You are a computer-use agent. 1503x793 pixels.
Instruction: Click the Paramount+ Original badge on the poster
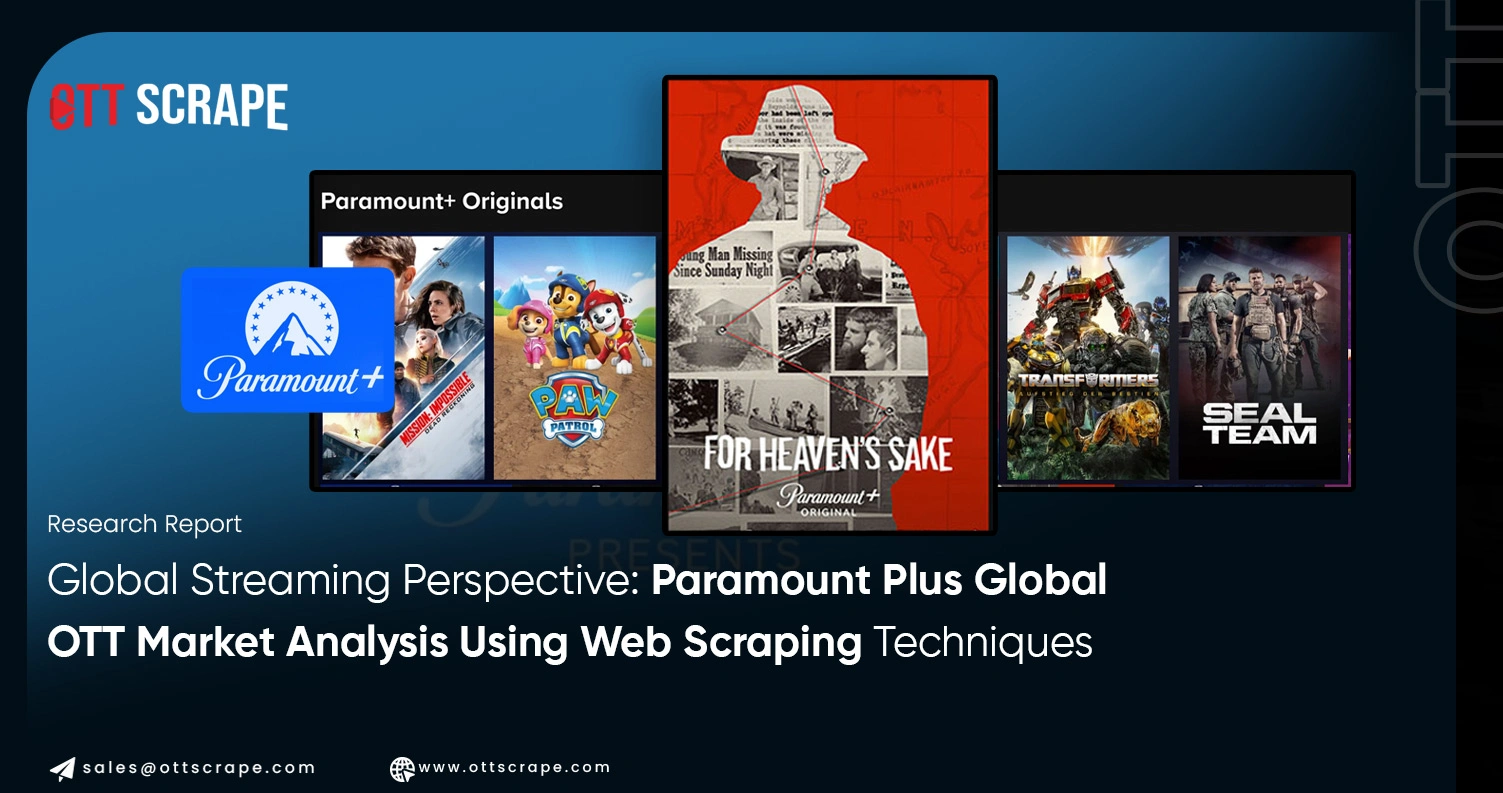[827, 498]
